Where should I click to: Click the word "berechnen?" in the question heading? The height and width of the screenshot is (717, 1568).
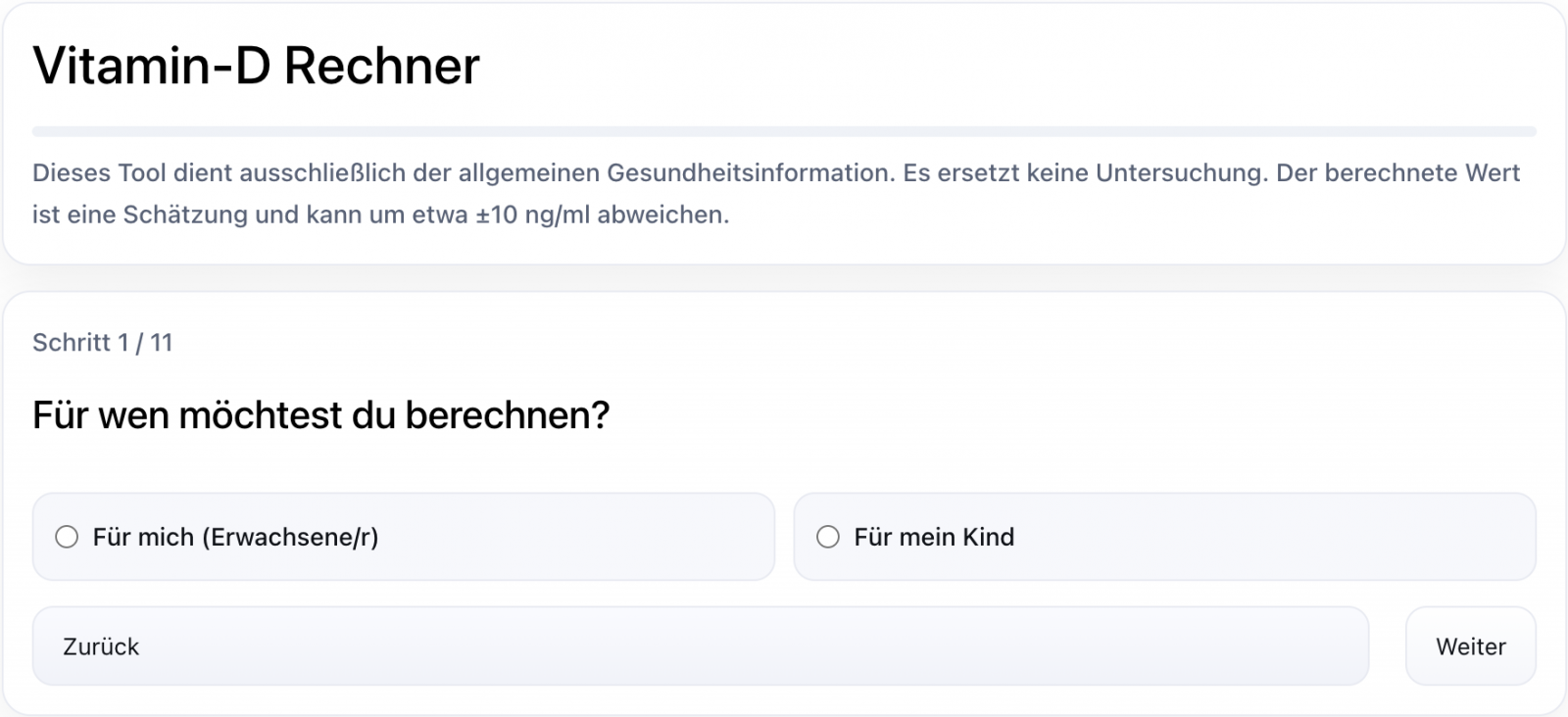point(508,415)
